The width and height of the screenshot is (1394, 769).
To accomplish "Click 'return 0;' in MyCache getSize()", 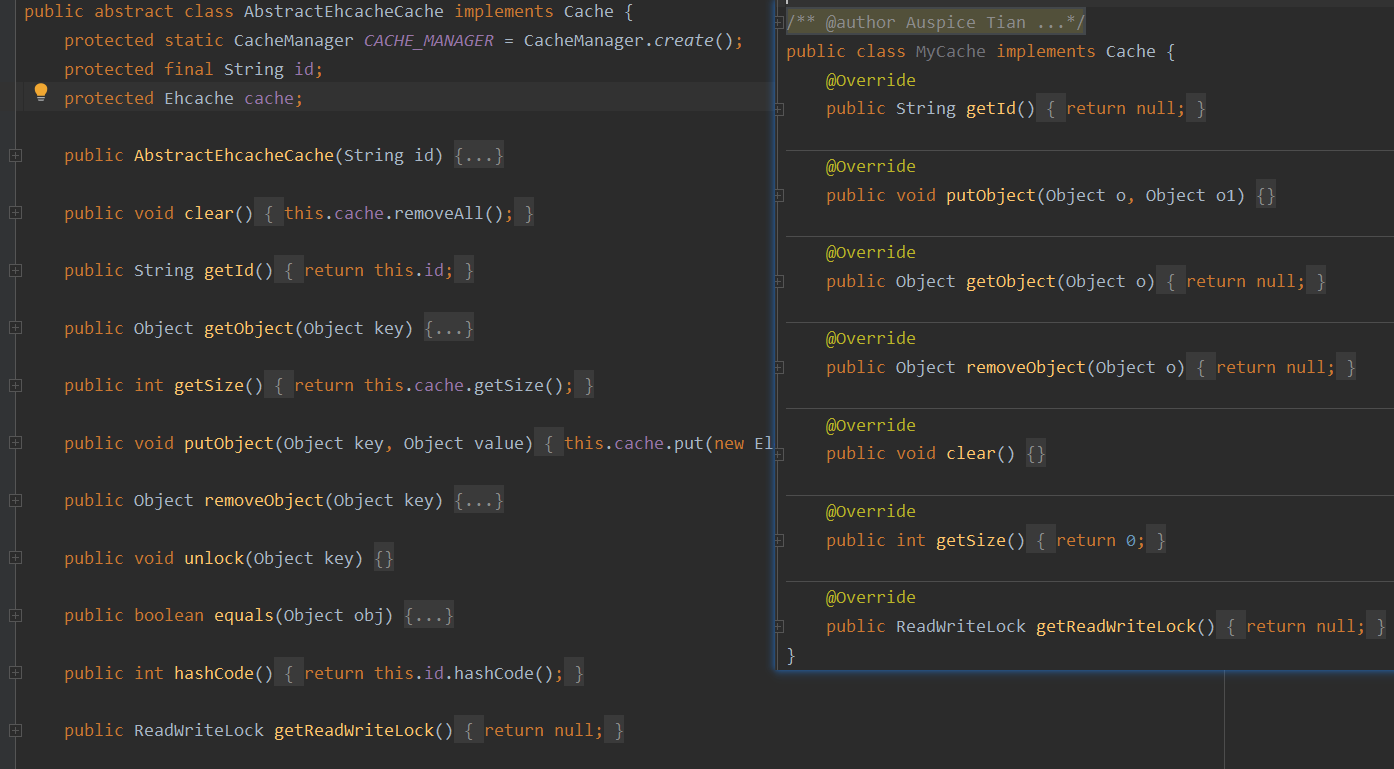I will pos(1101,540).
